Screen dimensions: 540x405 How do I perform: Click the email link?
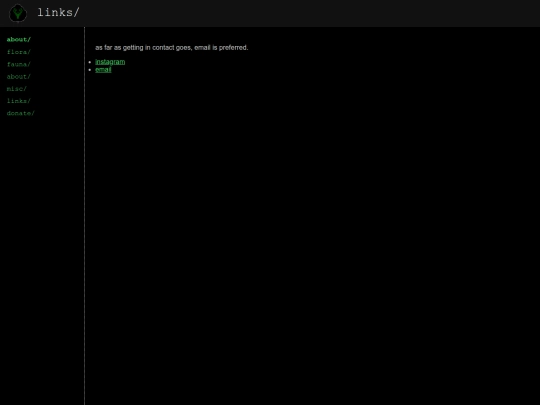point(103,70)
